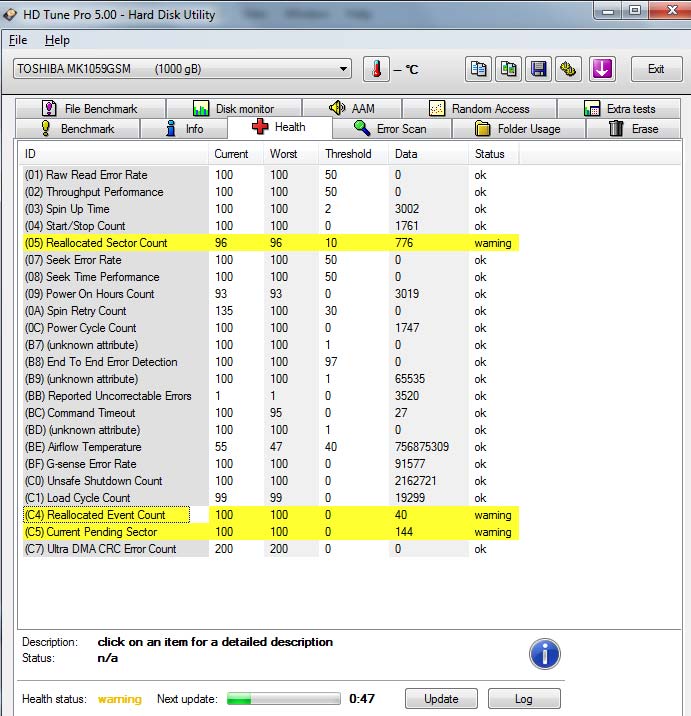Viewport: 691px width, 716px height.
Task: Click the Threshold column header
Action: coord(353,154)
